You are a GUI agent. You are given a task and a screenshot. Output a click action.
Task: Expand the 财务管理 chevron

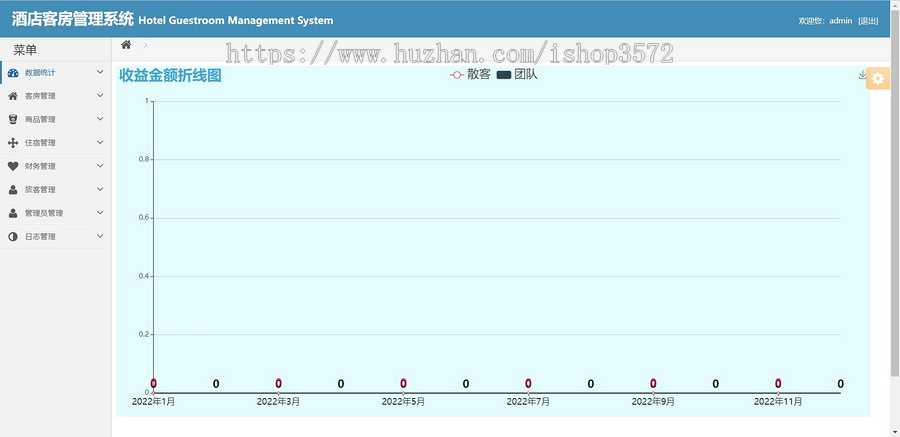[x=100, y=165]
